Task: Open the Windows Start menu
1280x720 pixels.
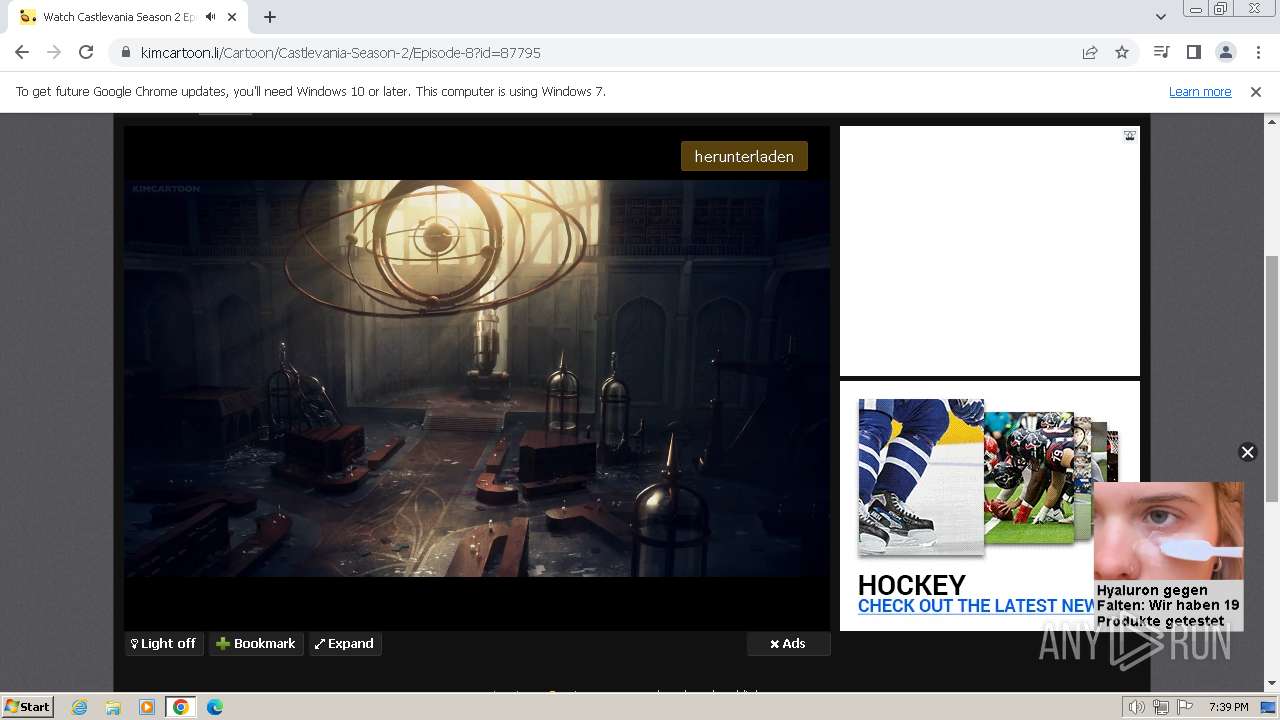Action: pos(28,707)
